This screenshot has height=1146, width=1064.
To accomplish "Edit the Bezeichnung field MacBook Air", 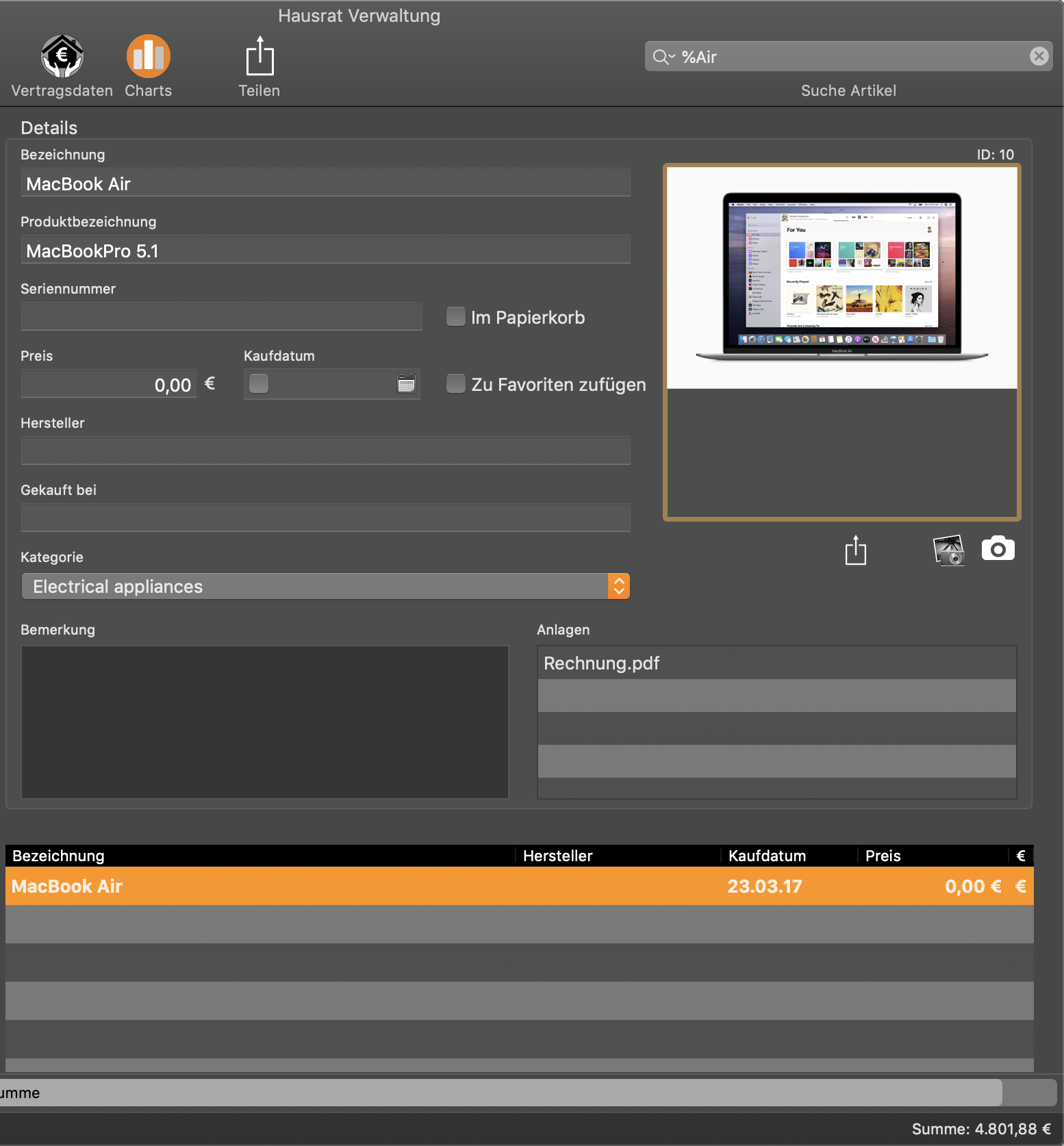I will [326, 183].
